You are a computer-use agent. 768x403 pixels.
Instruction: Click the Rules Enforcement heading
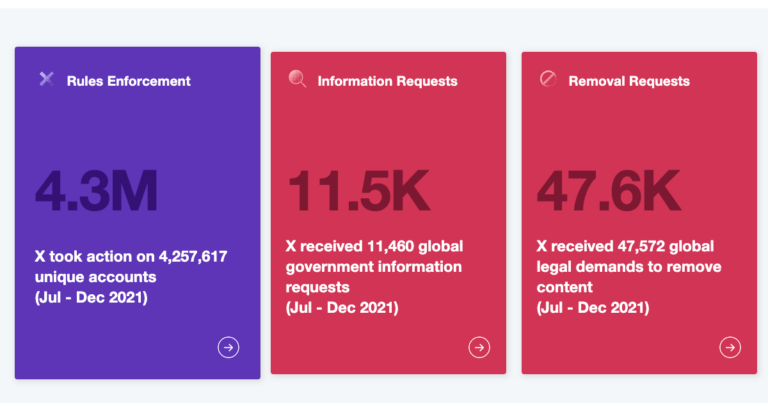(128, 81)
